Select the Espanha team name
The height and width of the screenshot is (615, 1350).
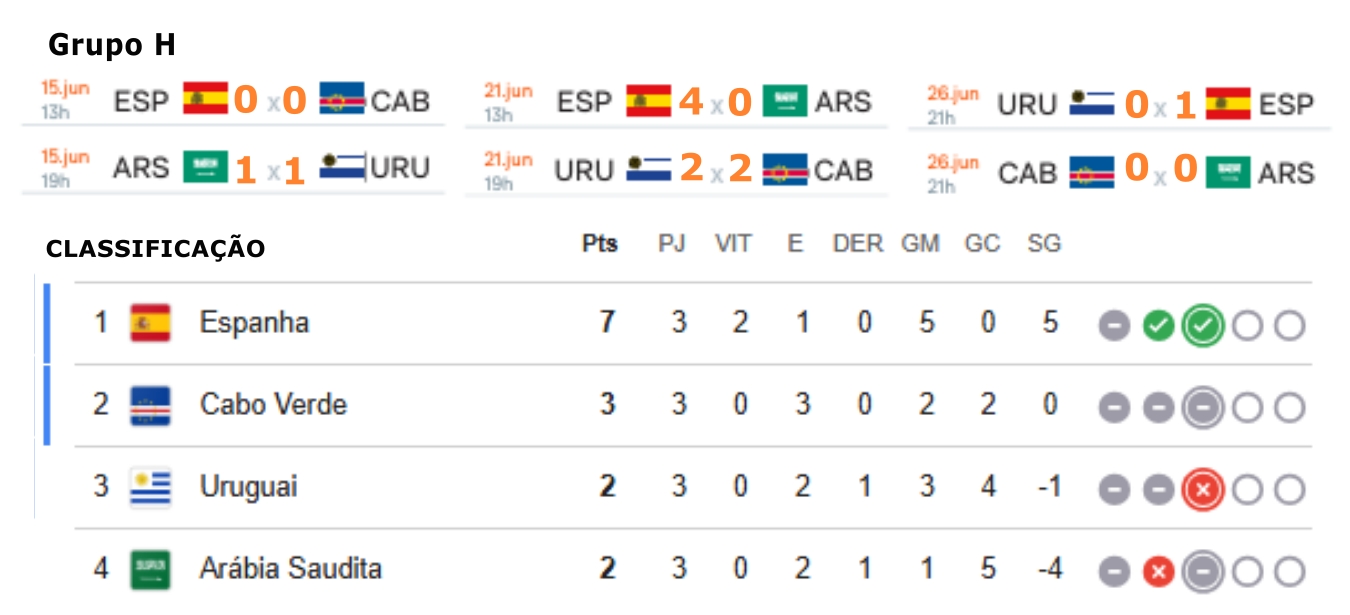254,323
